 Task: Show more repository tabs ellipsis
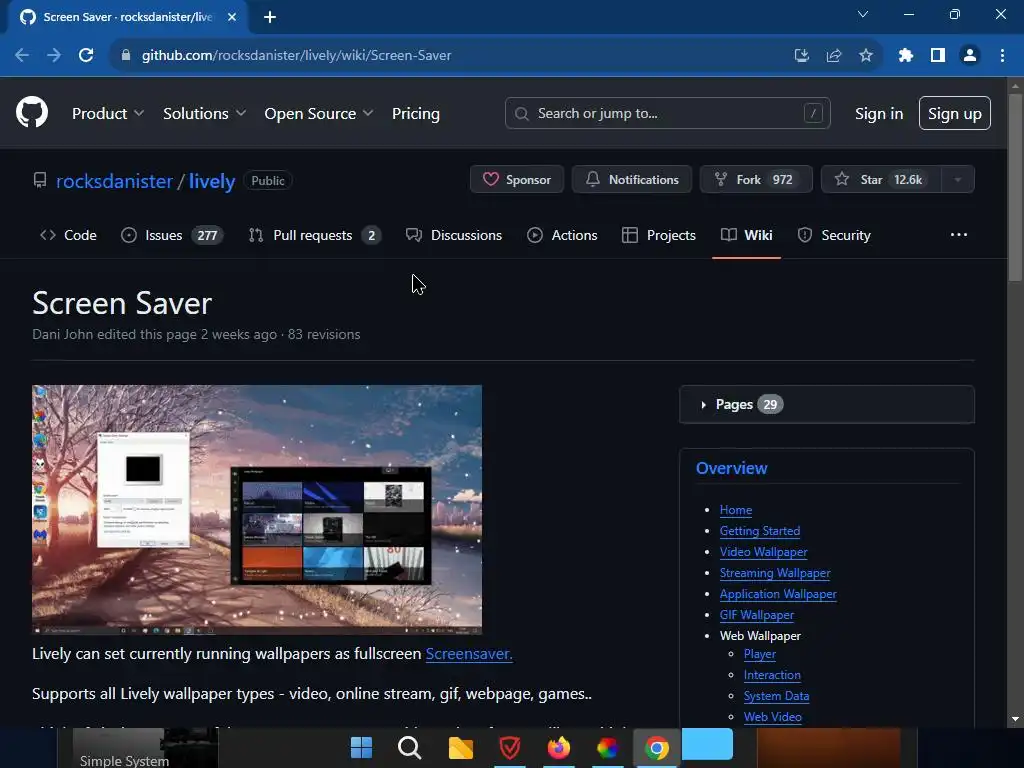(x=959, y=235)
